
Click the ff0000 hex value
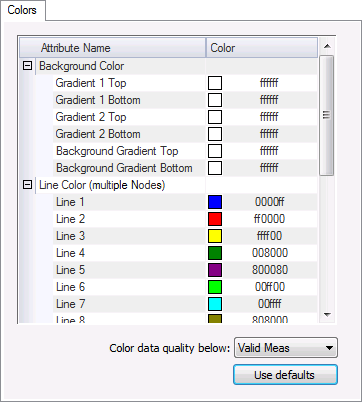point(269,219)
